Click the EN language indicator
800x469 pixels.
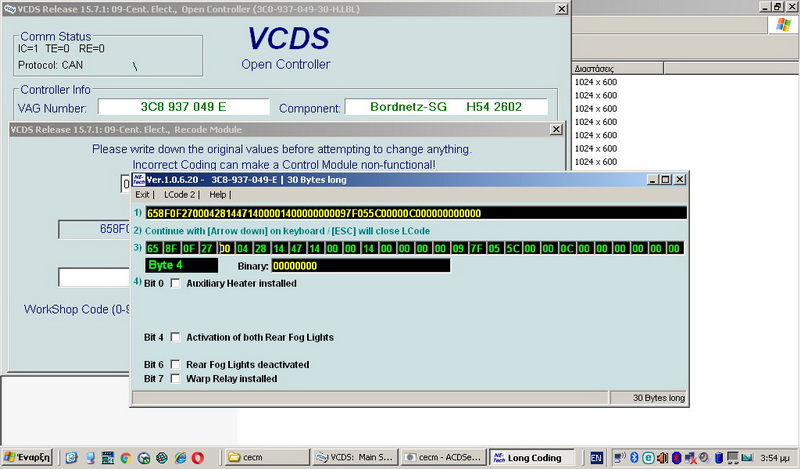(596, 458)
